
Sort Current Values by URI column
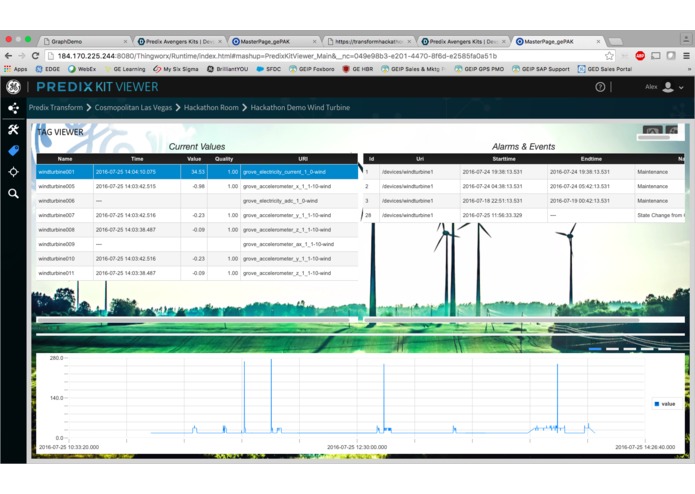tap(303, 159)
